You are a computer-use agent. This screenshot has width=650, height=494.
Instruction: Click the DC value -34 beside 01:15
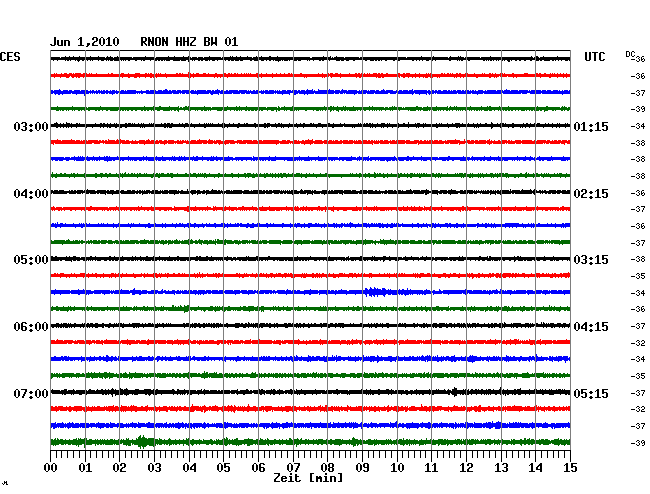pyautogui.click(x=638, y=126)
